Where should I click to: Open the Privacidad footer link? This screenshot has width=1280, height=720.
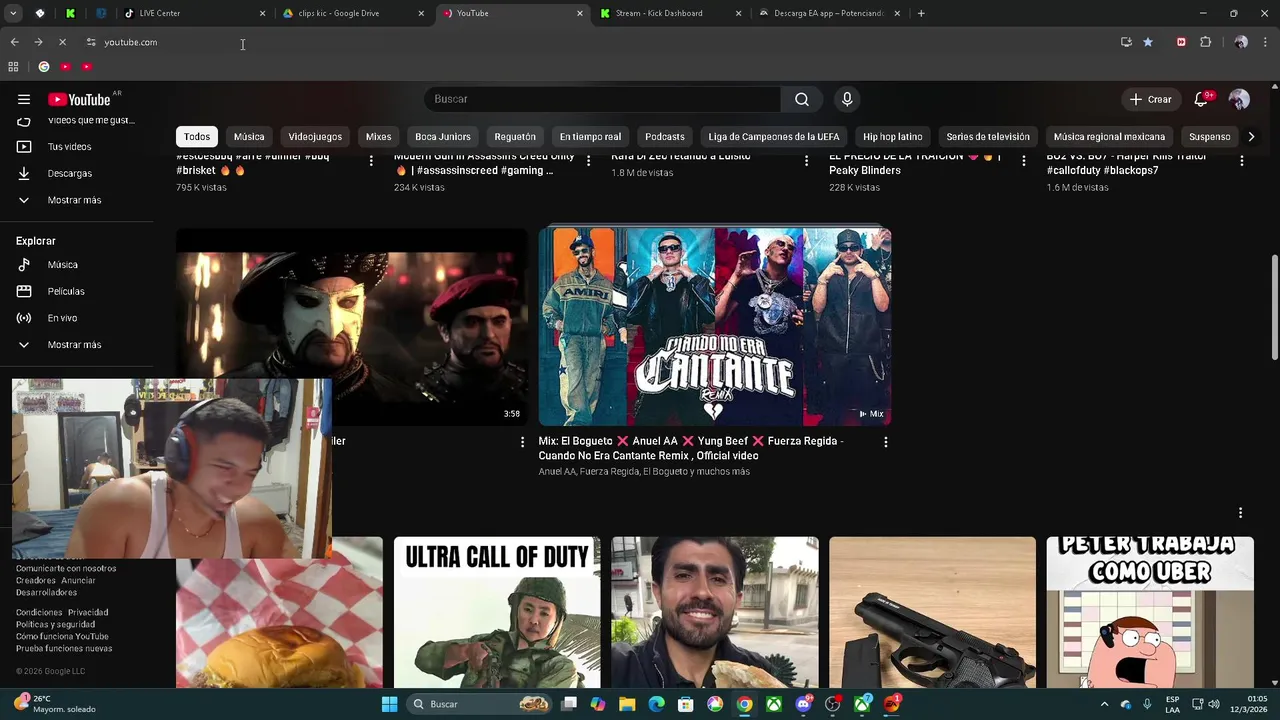88,612
